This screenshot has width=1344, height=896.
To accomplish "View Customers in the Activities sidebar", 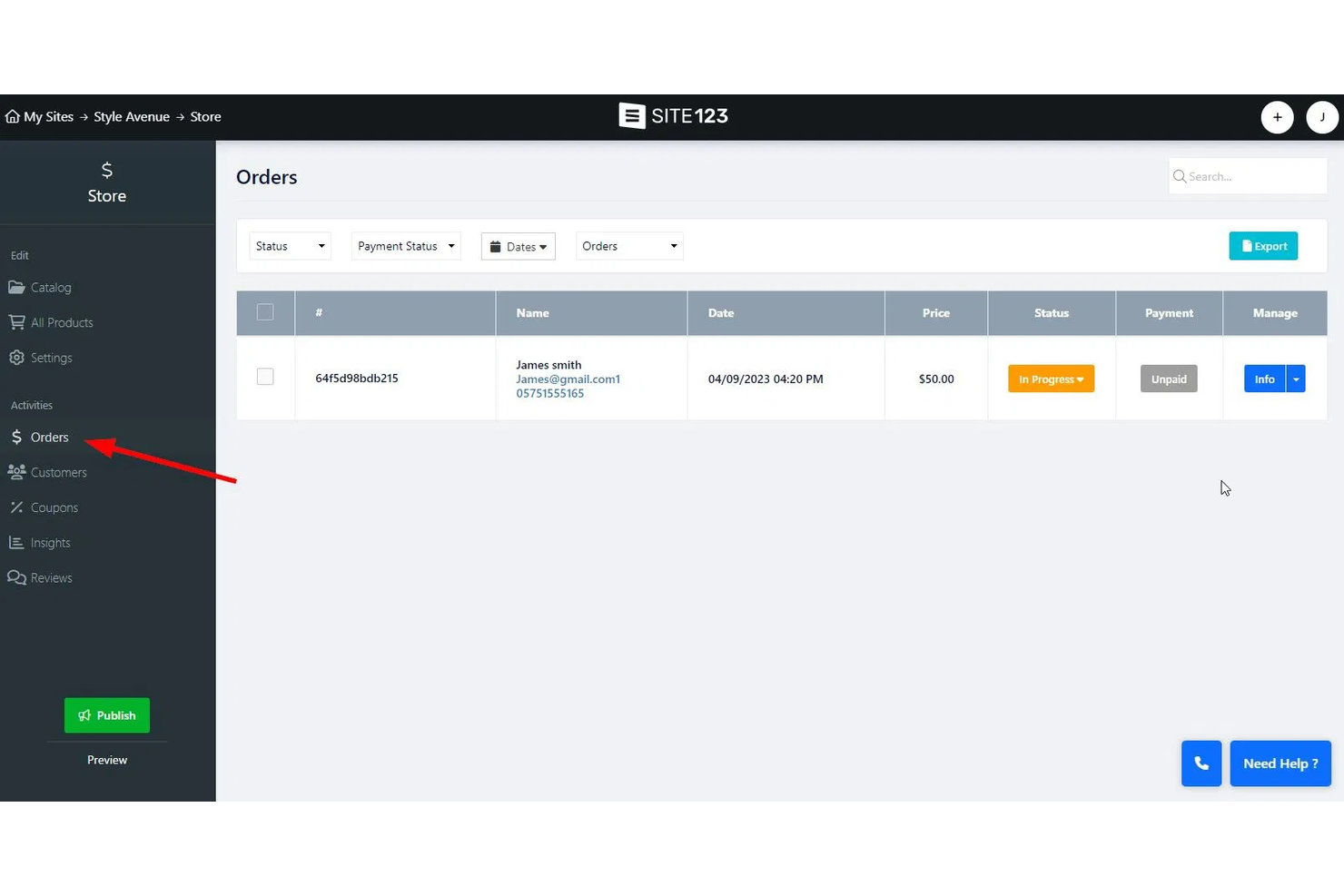I will tap(58, 472).
